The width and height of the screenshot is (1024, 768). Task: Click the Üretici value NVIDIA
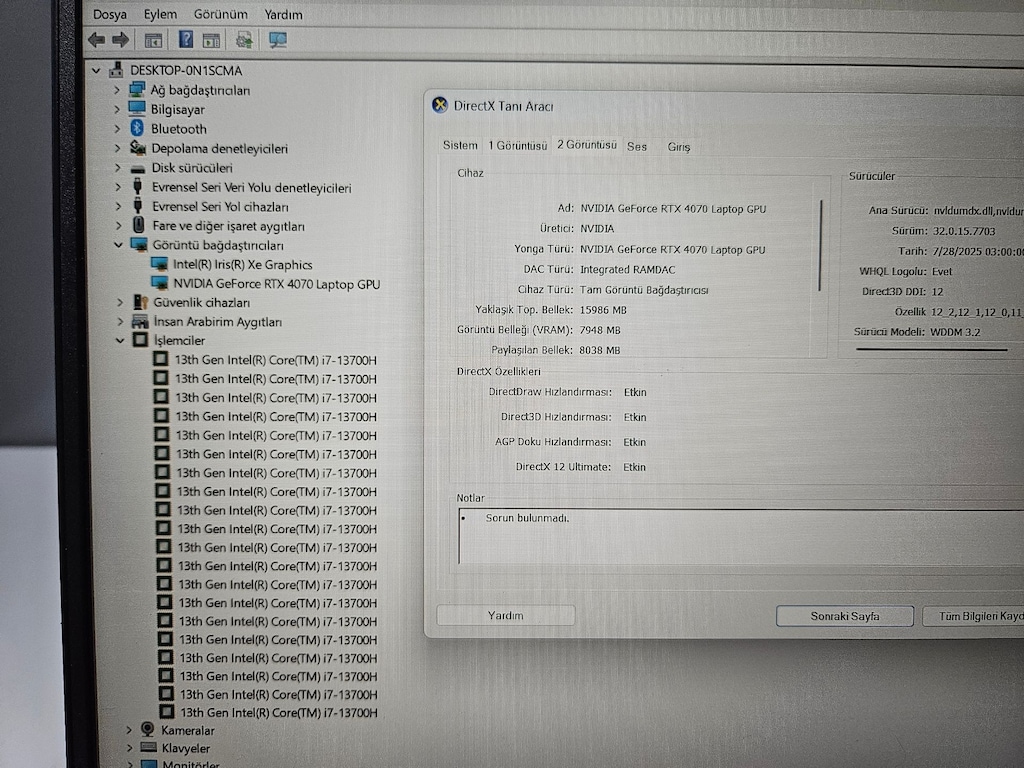(x=597, y=229)
